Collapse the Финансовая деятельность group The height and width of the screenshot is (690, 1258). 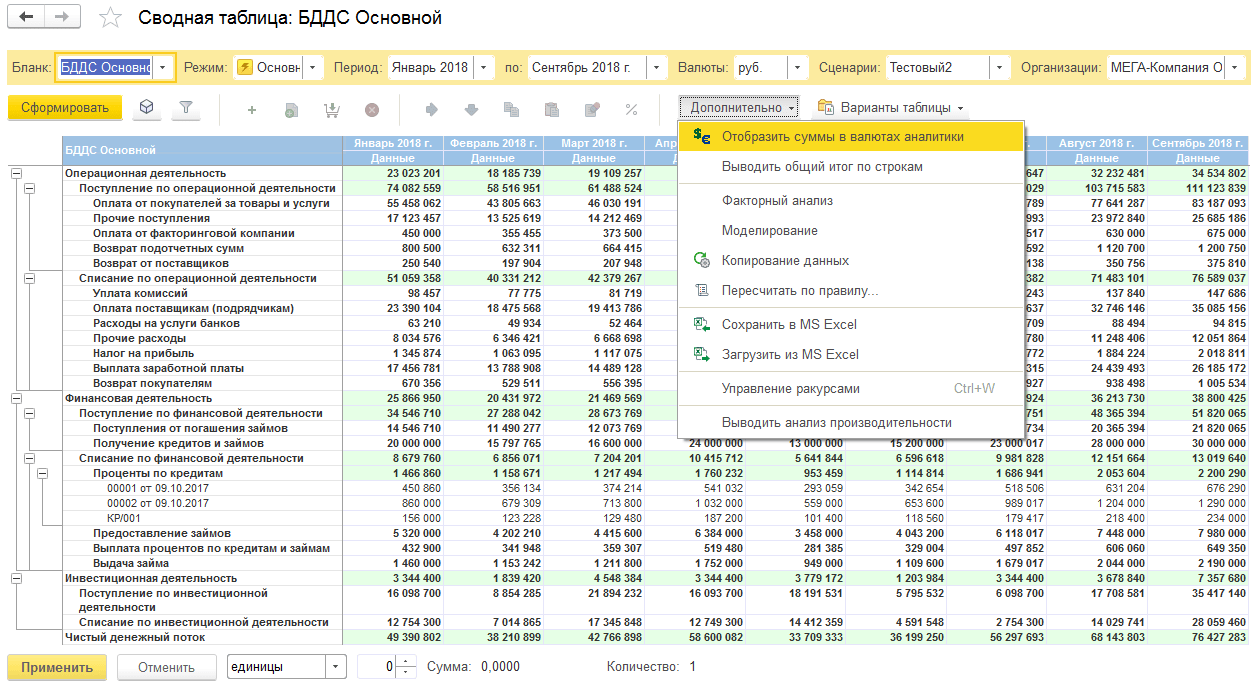coord(16,398)
